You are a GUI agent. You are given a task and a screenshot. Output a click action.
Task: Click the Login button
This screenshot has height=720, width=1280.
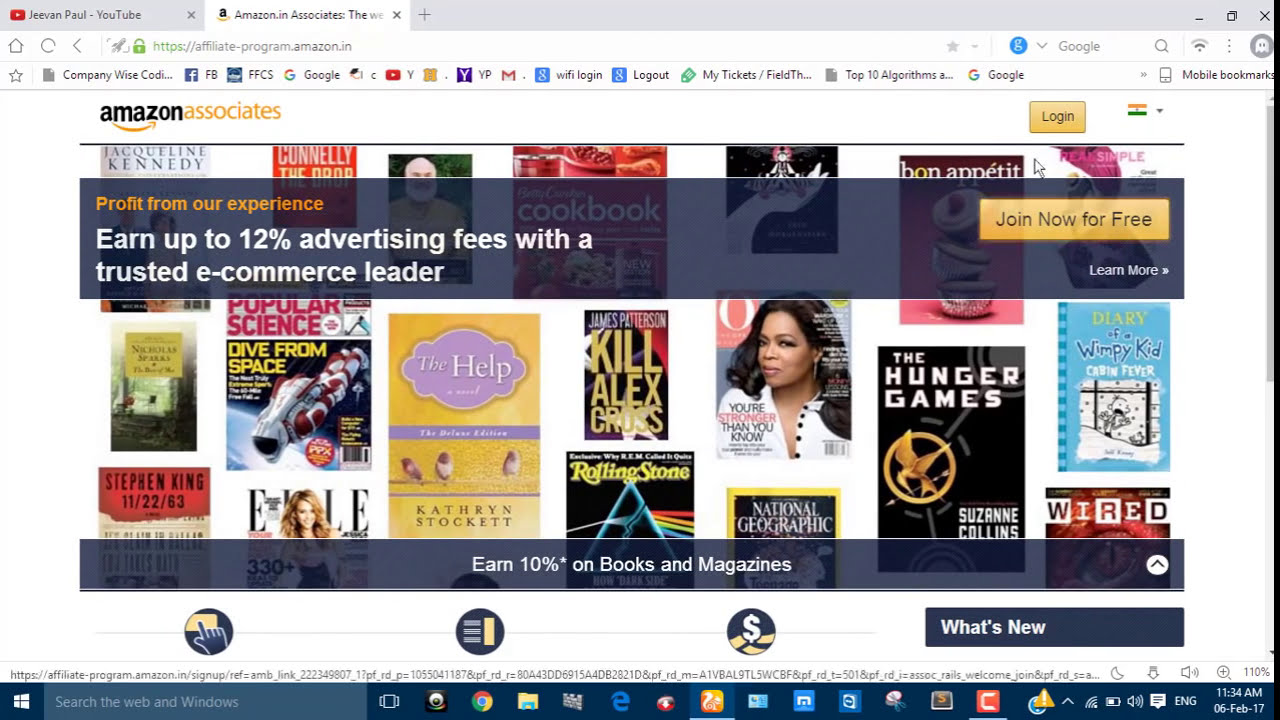click(1057, 117)
